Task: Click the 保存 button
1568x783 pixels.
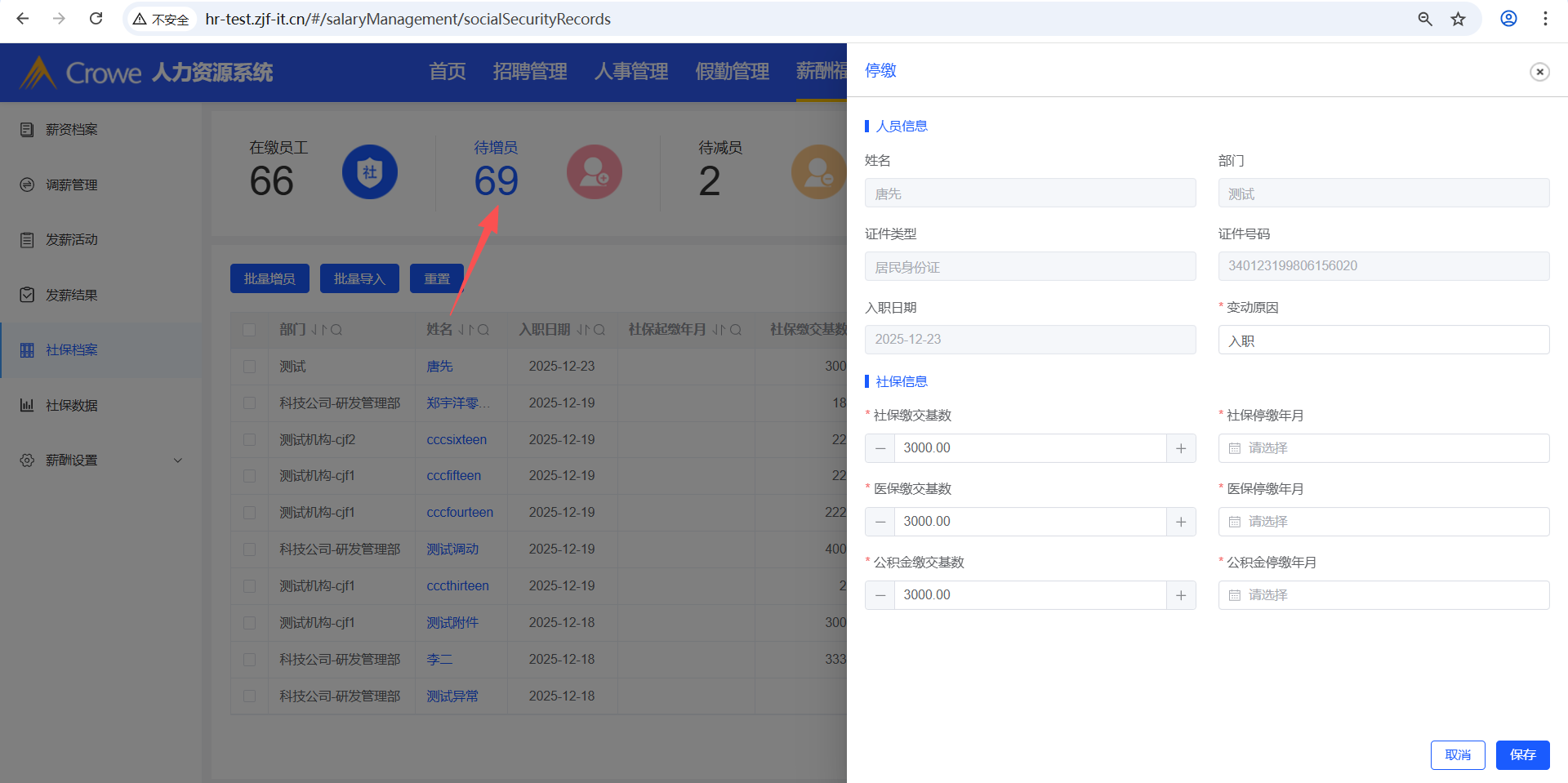Action: [1522, 754]
